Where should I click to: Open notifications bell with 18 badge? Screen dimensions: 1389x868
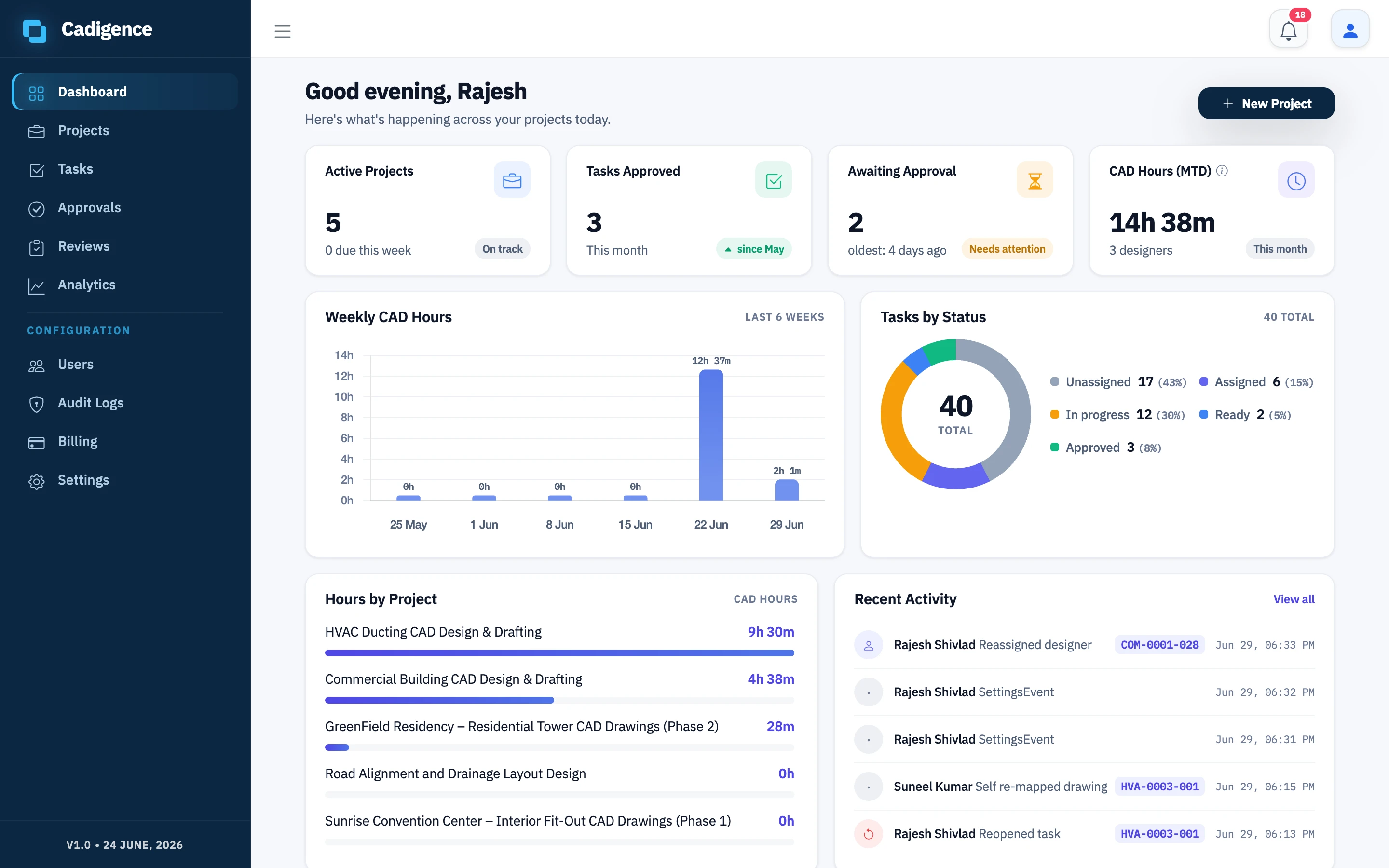[x=1289, y=30]
